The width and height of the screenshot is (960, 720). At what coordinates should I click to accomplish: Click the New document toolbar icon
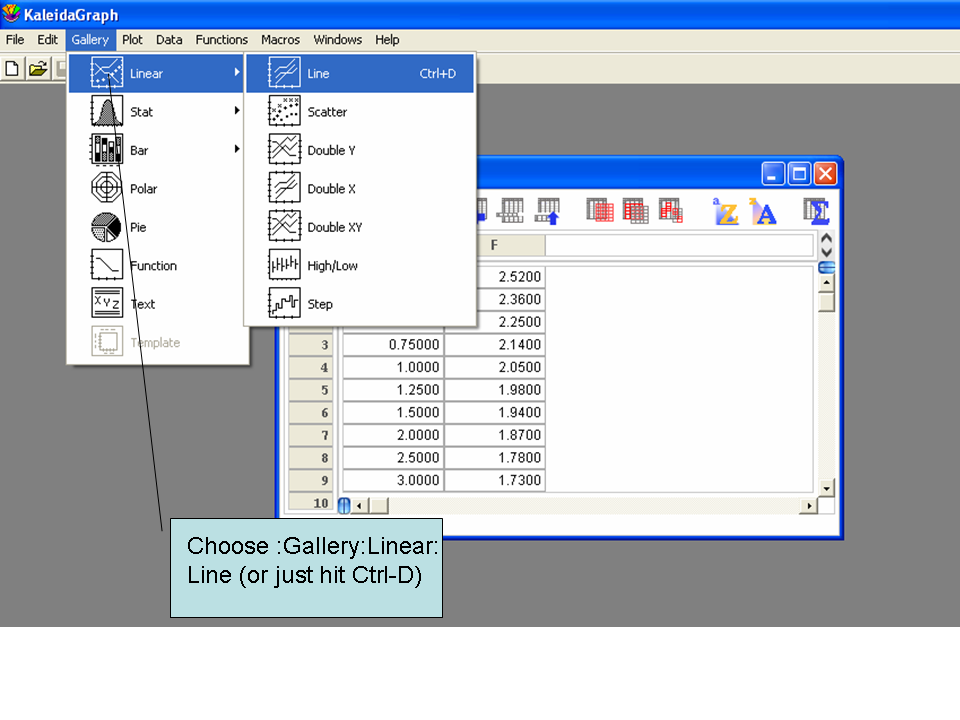point(12,69)
